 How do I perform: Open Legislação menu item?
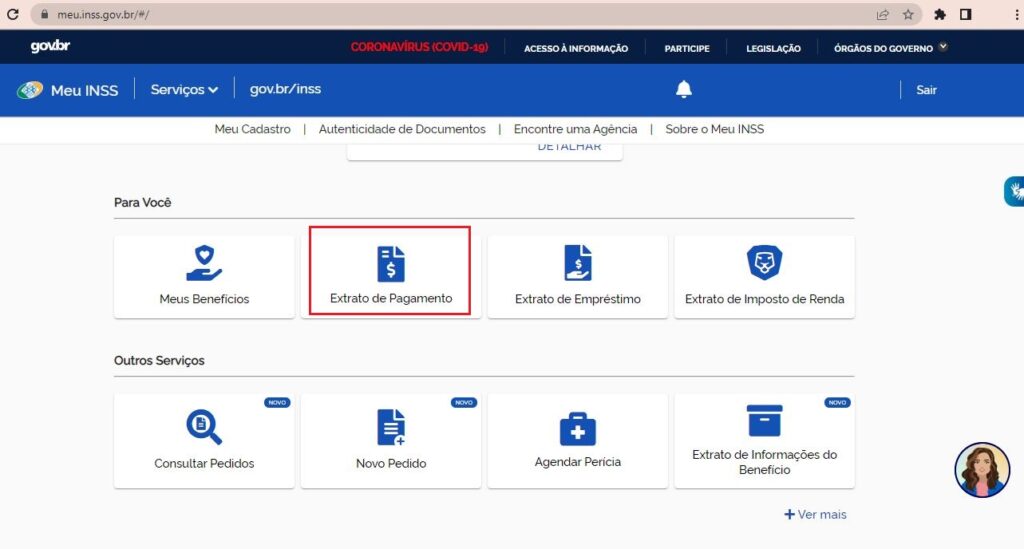773,48
